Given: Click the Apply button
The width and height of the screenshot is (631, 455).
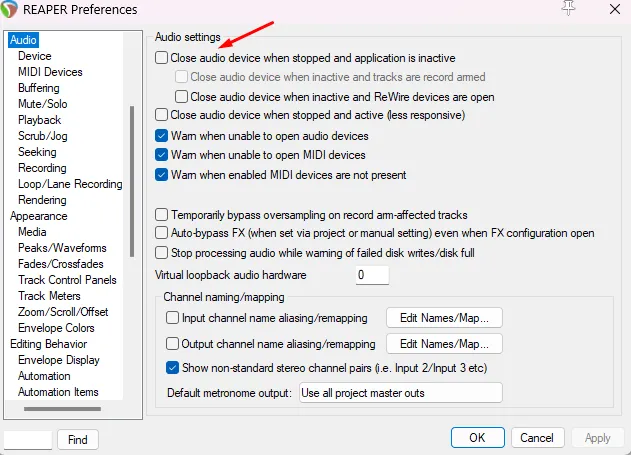Looking at the screenshot, I should (x=598, y=438).
